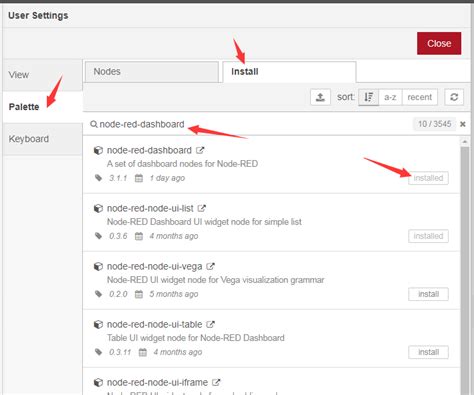Click the scrollbar up arrow
The width and height of the screenshot is (474, 395).
(x=465, y=142)
